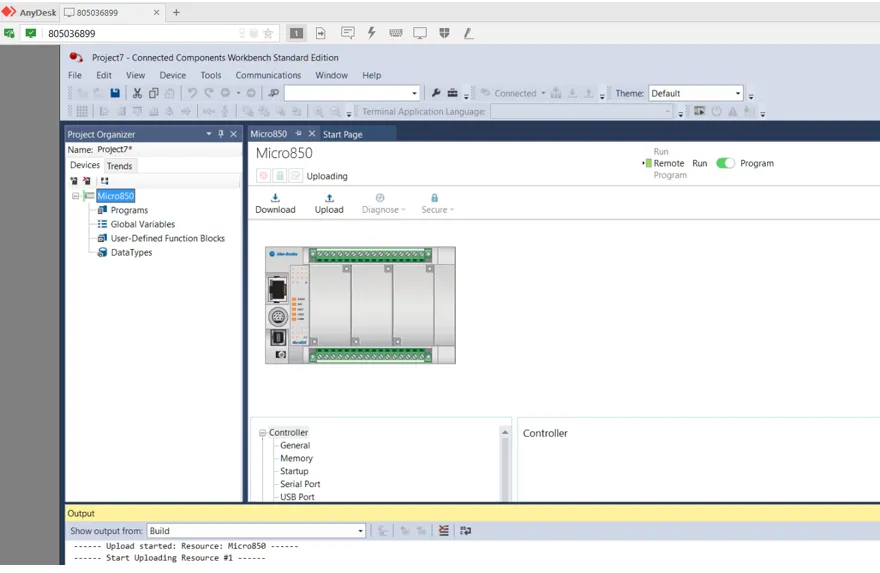Select General under Controller
The image size is (880, 573).
(295, 446)
